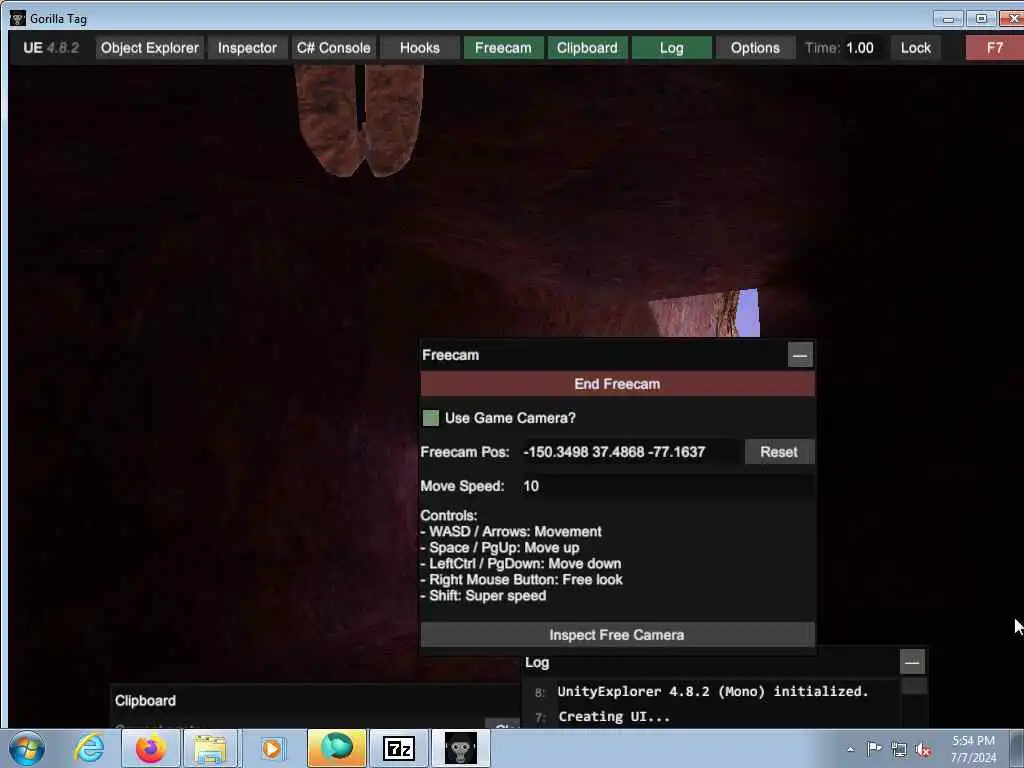
Task: Open Windows Media Player from taskbar
Action: (272, 748)
